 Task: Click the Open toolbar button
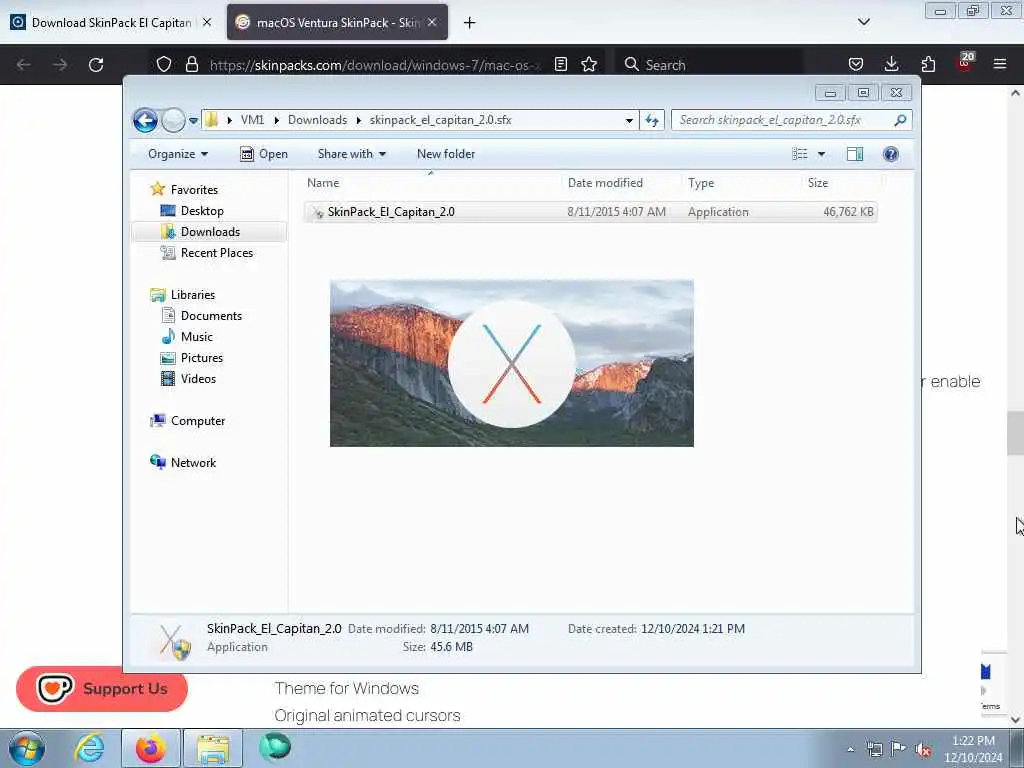point(264,154)
